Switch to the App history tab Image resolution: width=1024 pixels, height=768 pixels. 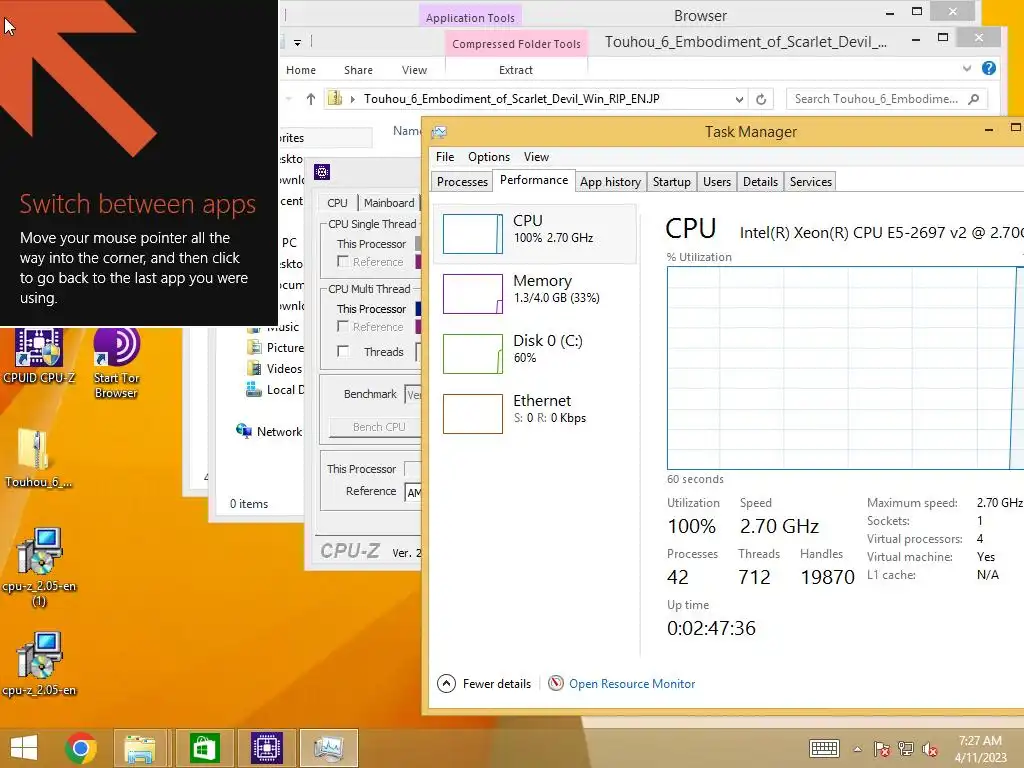(610, 182)
